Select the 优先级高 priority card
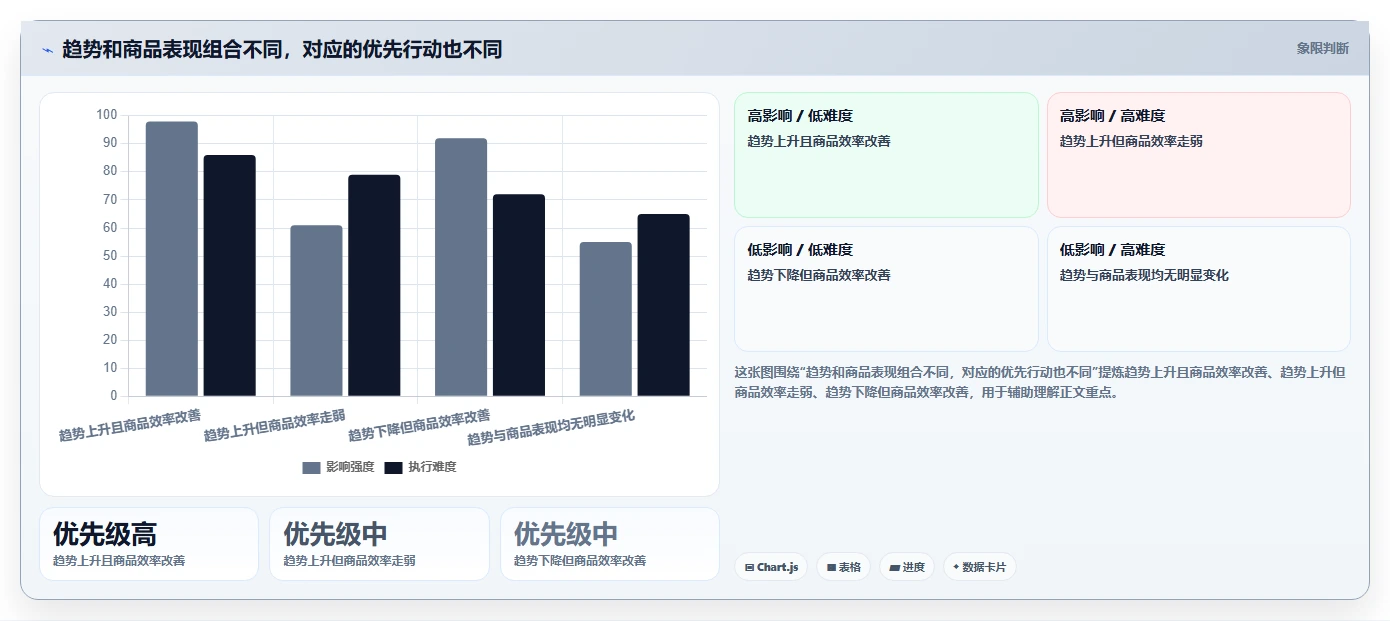Viewport: 1390px width, 621px height. [149, 544]
